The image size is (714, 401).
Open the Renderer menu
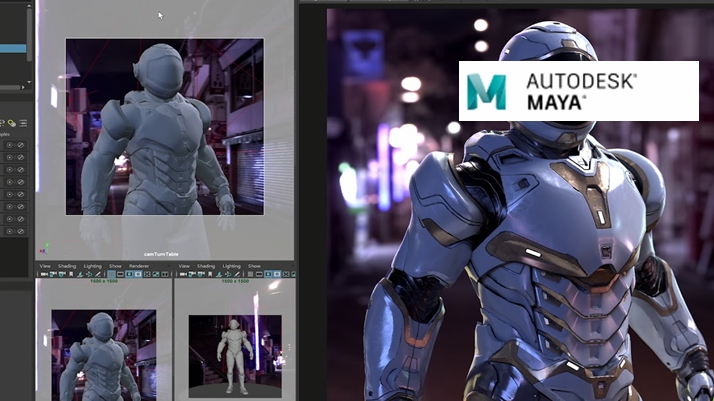[139, 266]
